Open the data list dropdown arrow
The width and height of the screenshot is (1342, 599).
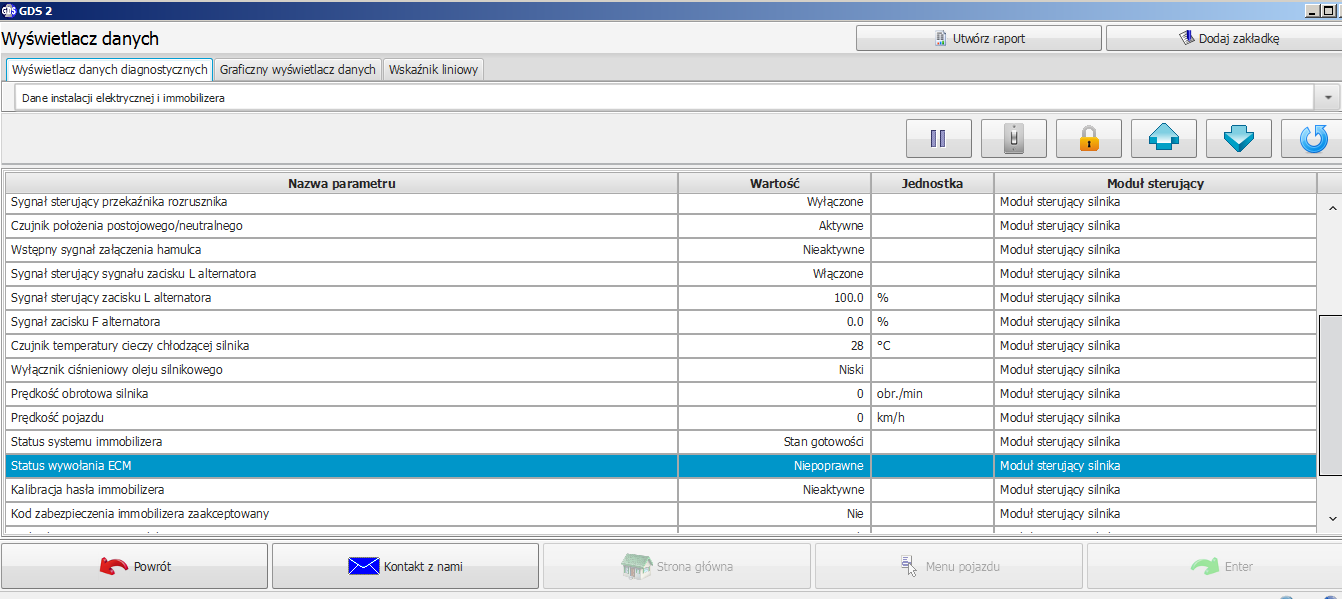[x=1328, y=98]
